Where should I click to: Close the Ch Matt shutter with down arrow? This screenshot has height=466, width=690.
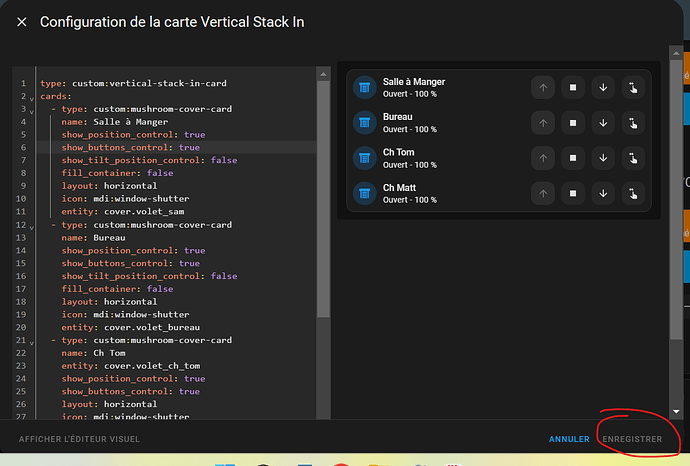point(603,194)
